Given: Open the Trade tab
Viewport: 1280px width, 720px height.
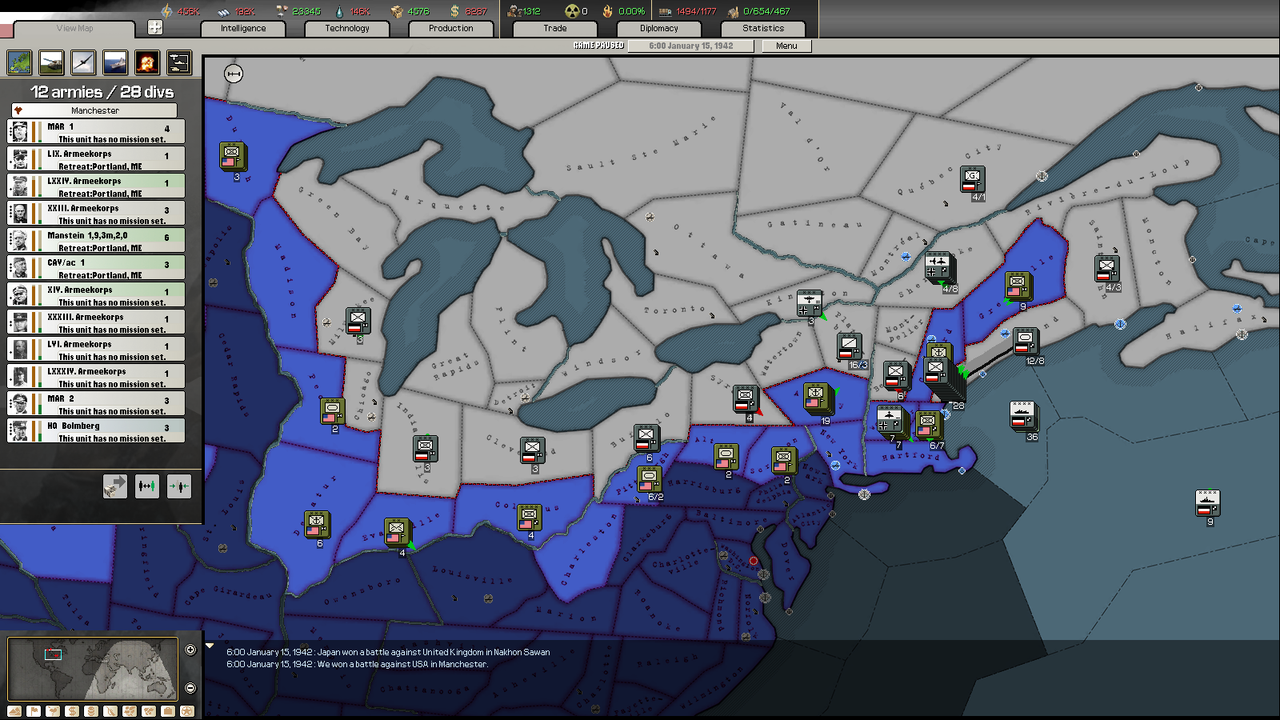Looking at the screenshot, I should 555,28.
